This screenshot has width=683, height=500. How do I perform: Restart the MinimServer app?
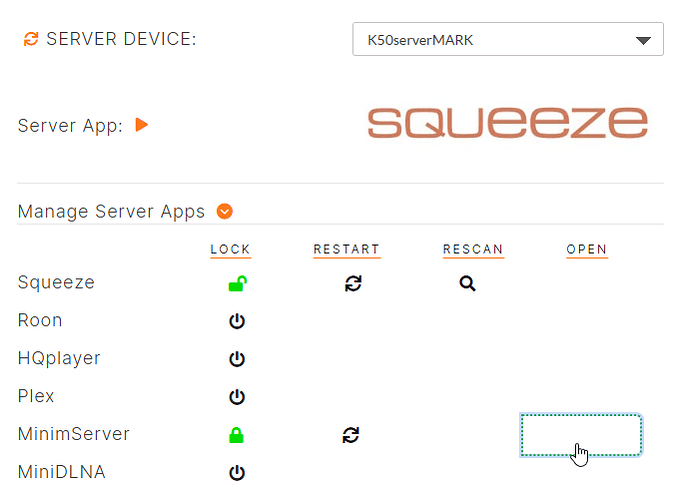pos(350,435)
